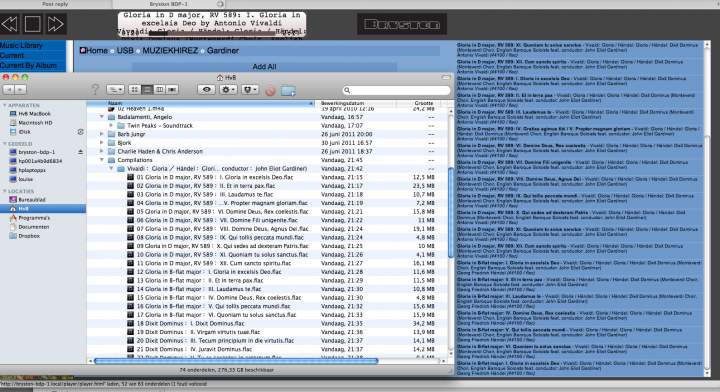Open Current By Album view

click(28, 66)
